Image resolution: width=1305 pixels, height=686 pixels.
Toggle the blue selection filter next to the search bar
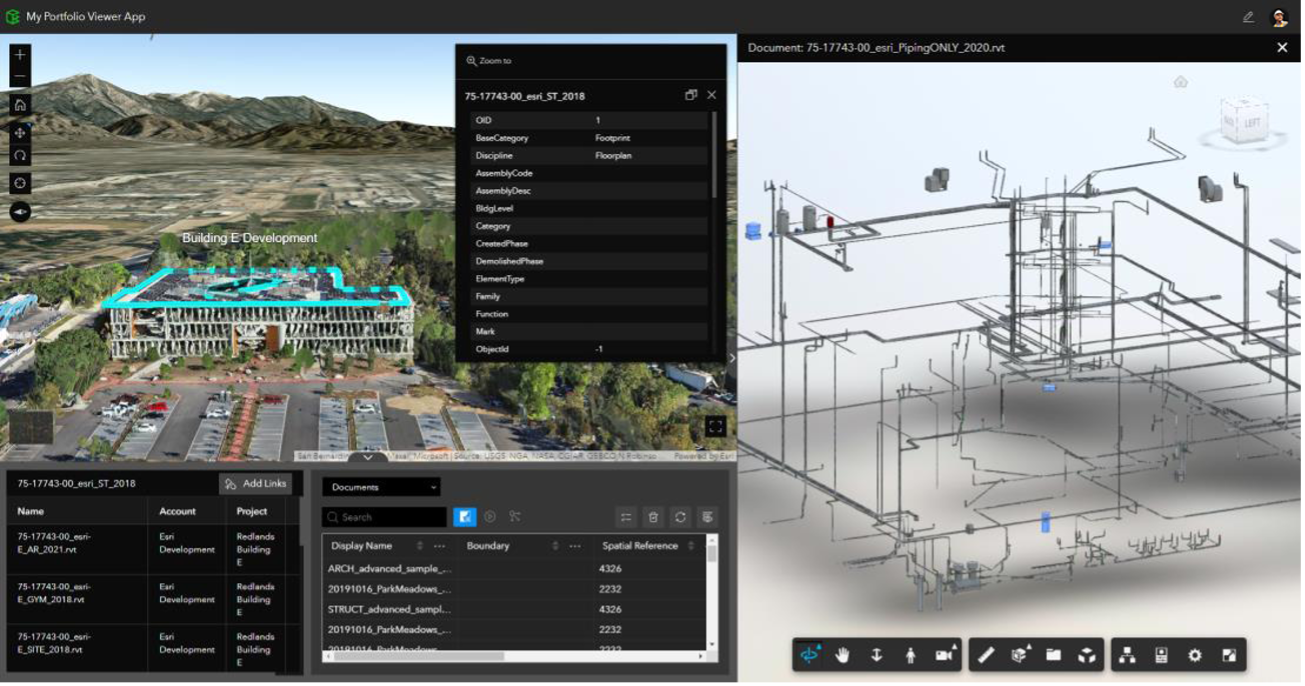(x=465, y=517)
